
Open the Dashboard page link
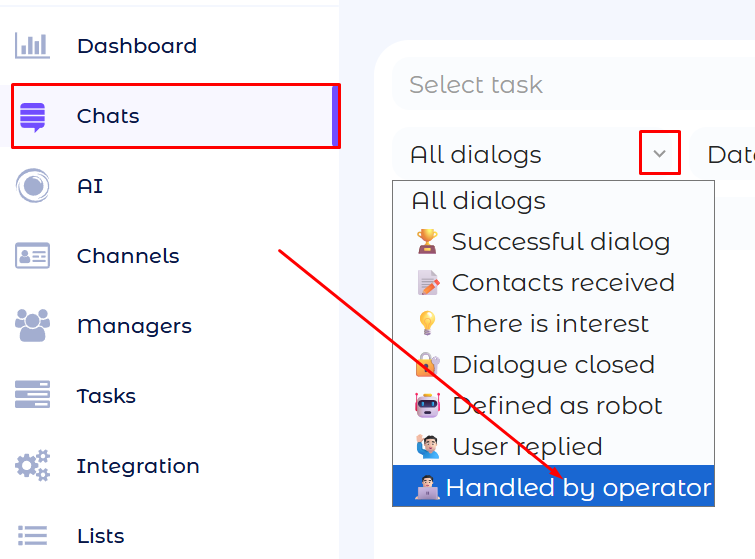click(x=136, y=46)
